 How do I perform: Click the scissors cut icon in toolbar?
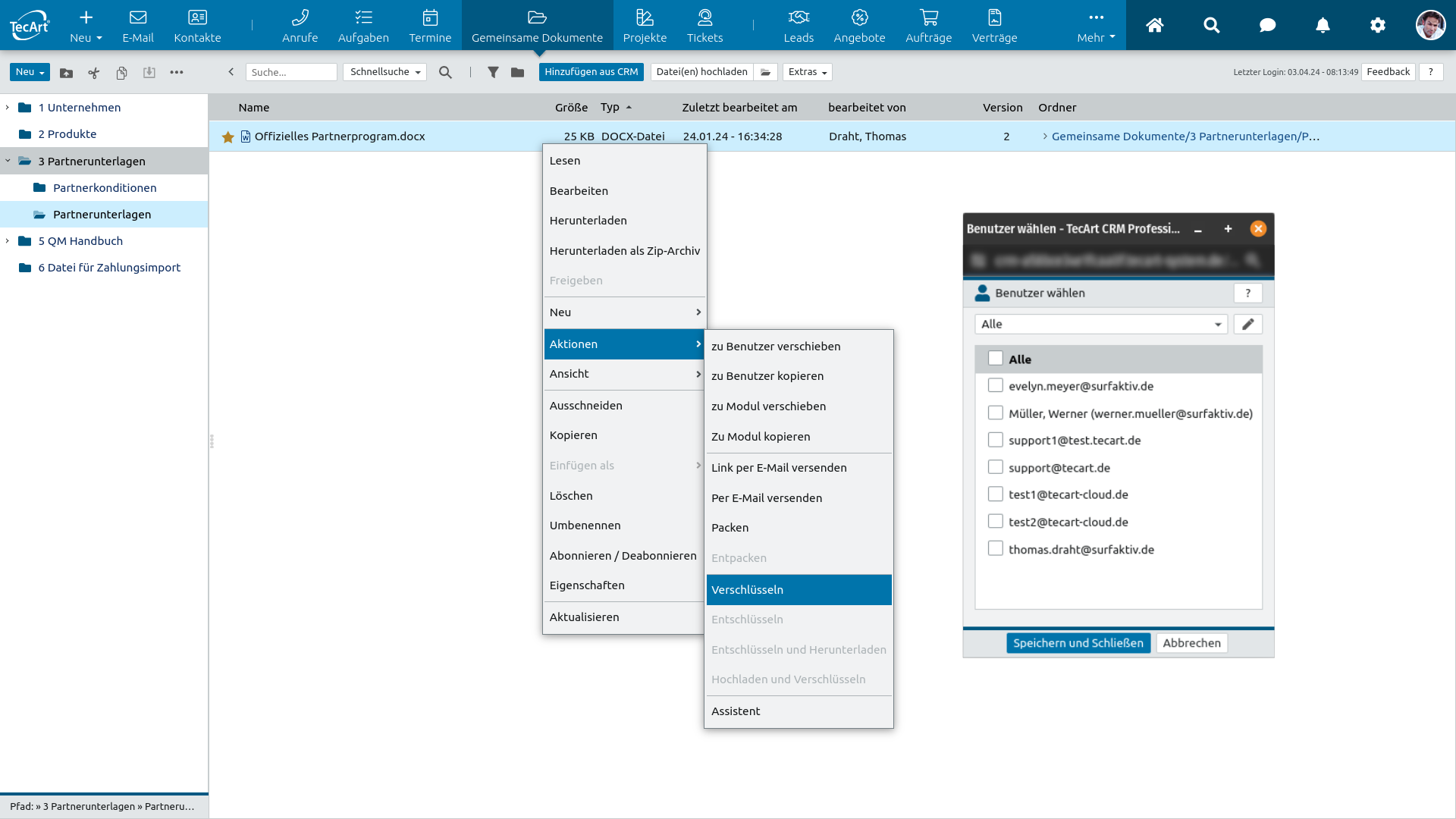(94, 73)
